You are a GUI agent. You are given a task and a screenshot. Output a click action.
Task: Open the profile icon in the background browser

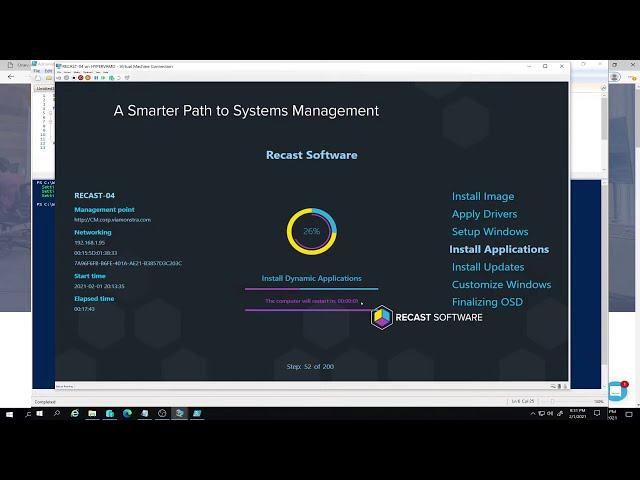[x=615, y=77]
